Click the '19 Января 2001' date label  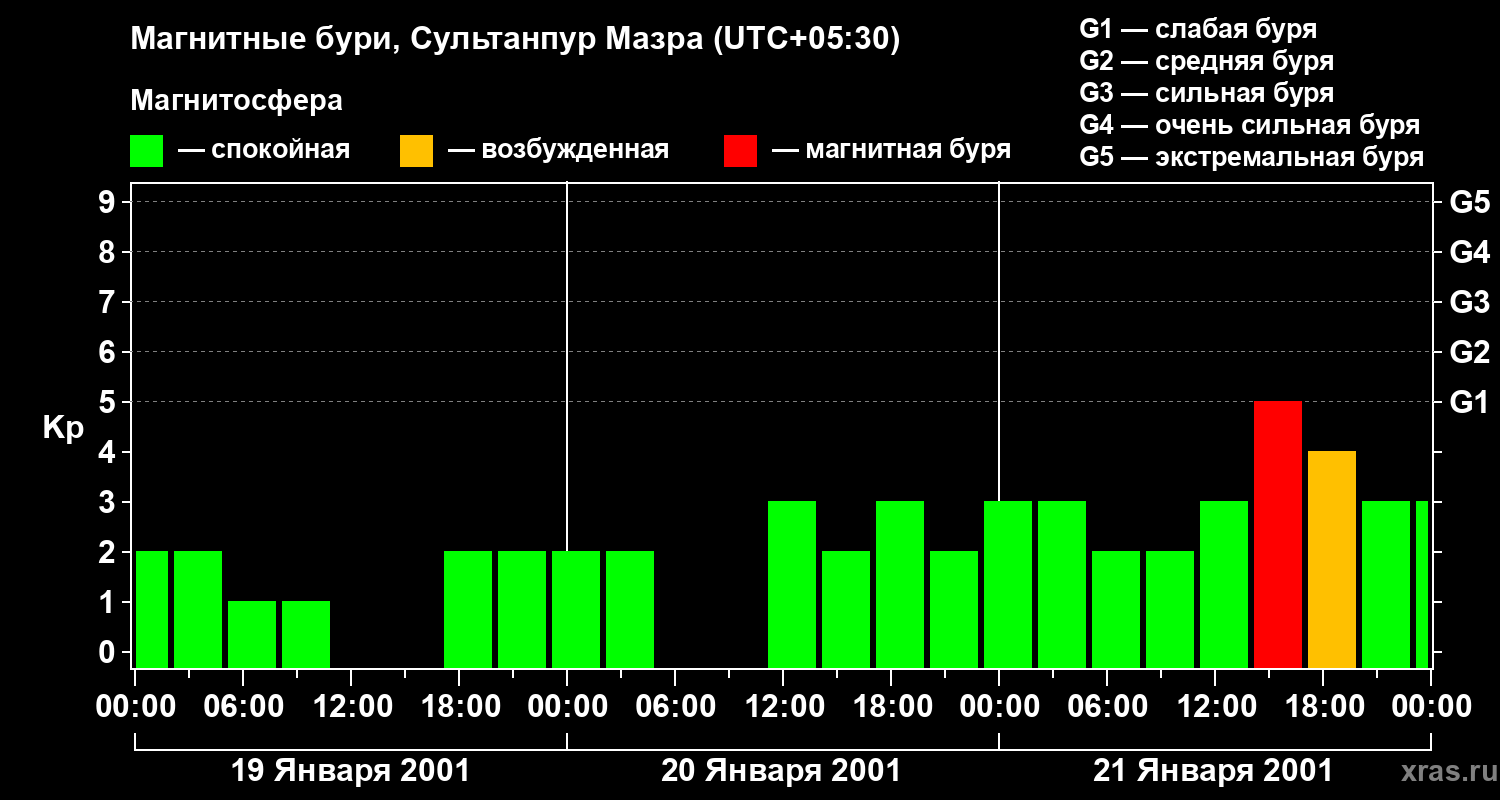click(350, 771)
